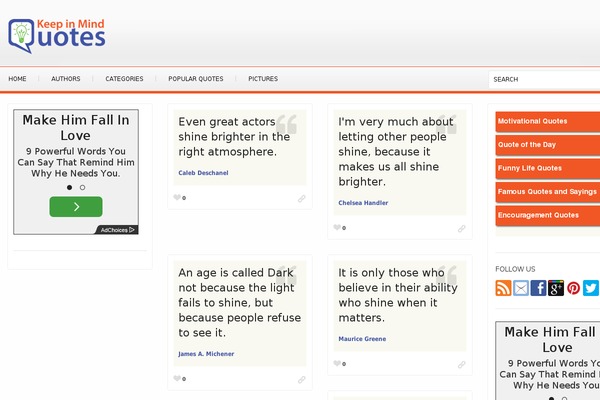Click the Keep in Mind Quotes logo

[x=57, y=36]
